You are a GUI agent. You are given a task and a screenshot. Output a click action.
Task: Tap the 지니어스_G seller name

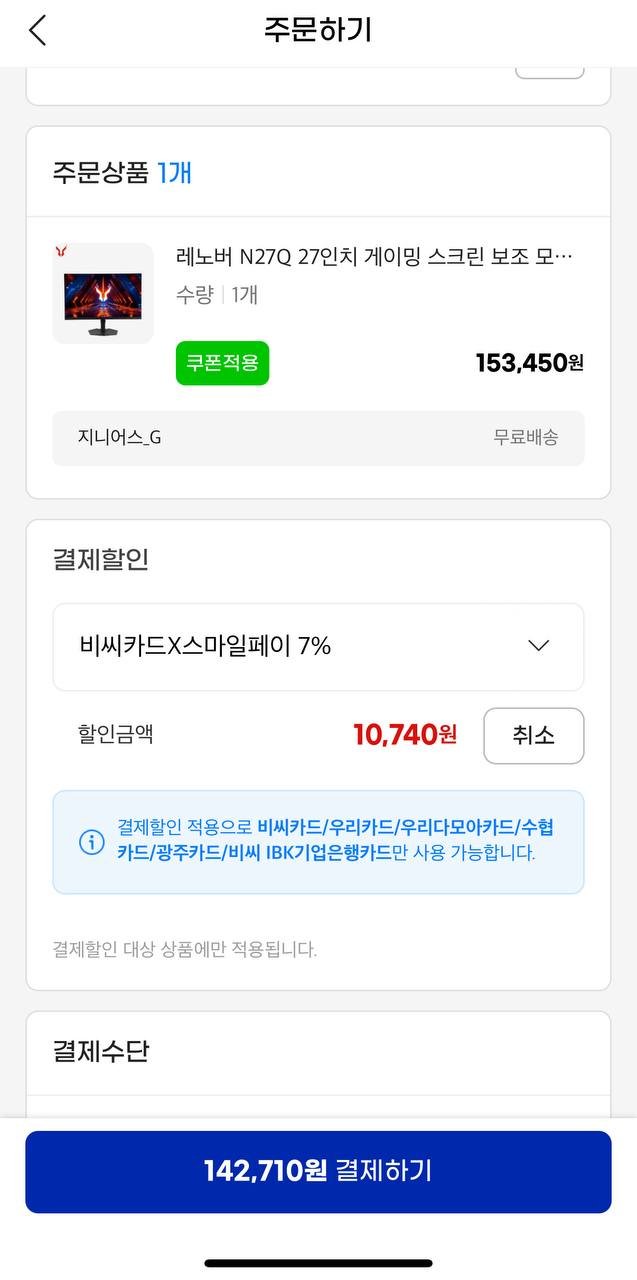119,437
